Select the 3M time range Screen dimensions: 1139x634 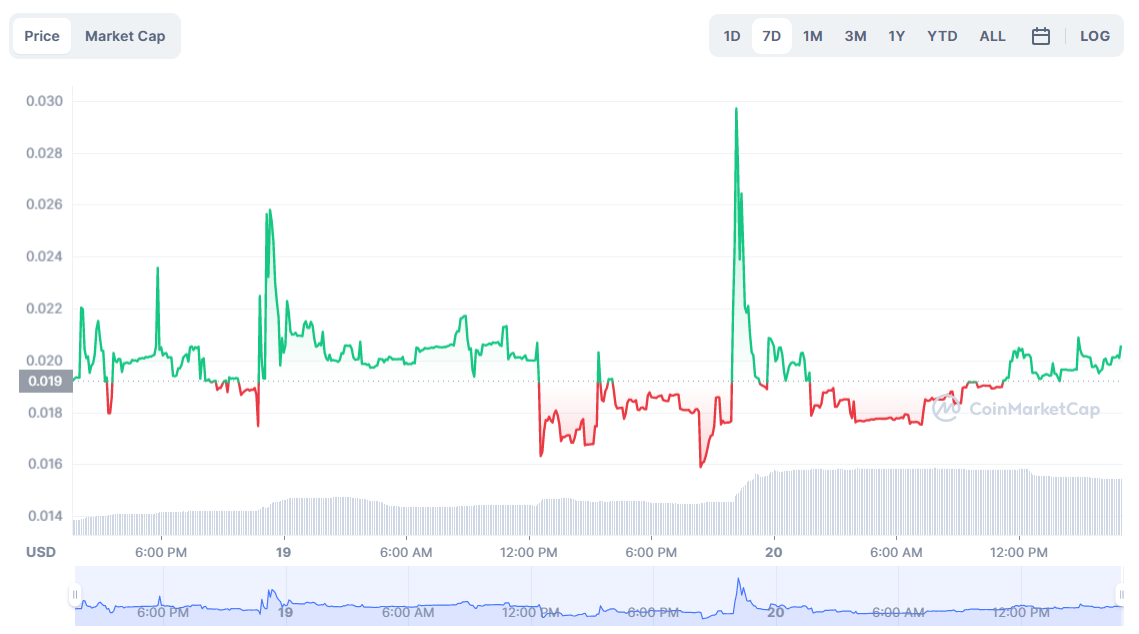(855, 35)
